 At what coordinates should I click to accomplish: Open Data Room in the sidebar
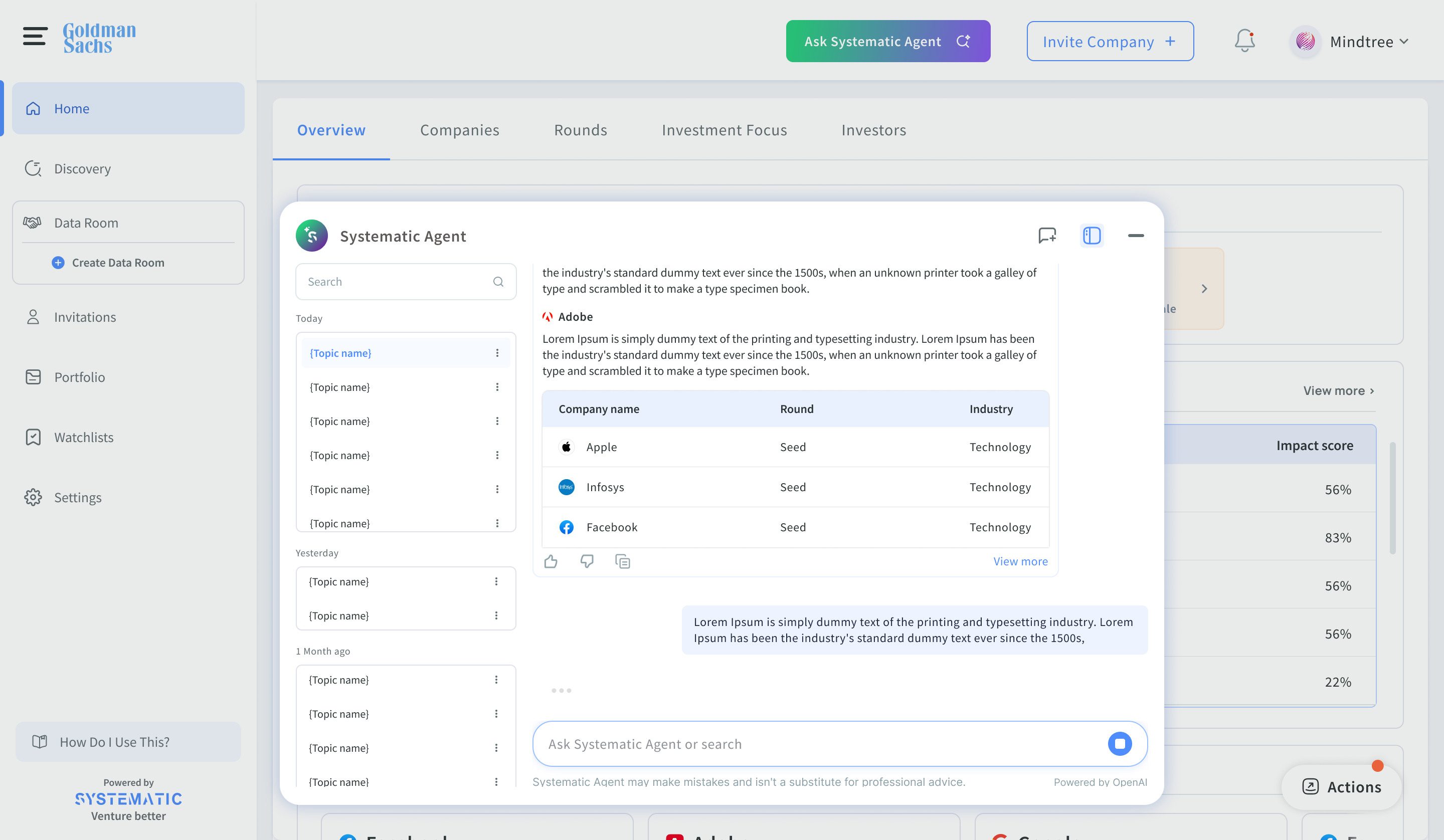128,223
